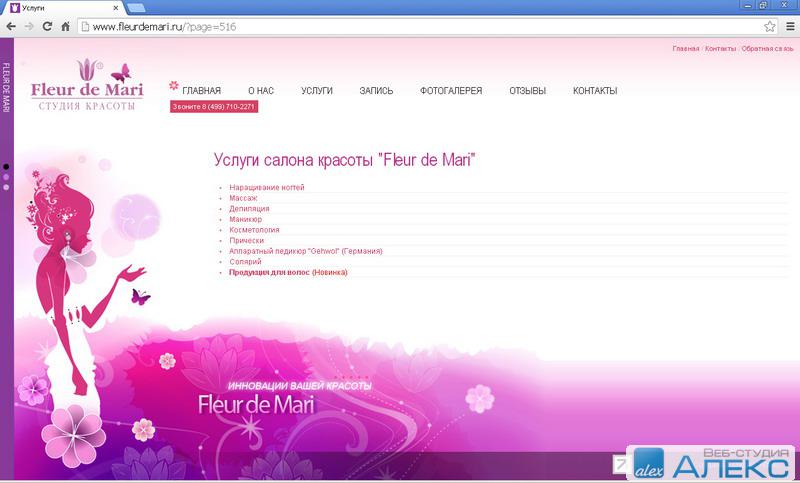Screen dimensions: 800x483
Task: Go to ОТЗЫВЫ in navigation
Action: tap(527, 91)
